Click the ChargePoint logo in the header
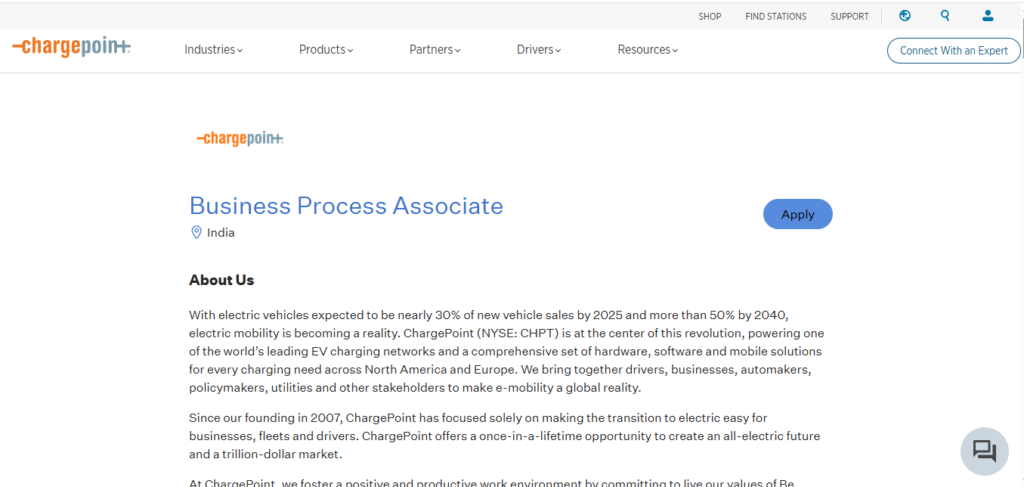Screen dimensions: 1024x487 click(71, 47)
